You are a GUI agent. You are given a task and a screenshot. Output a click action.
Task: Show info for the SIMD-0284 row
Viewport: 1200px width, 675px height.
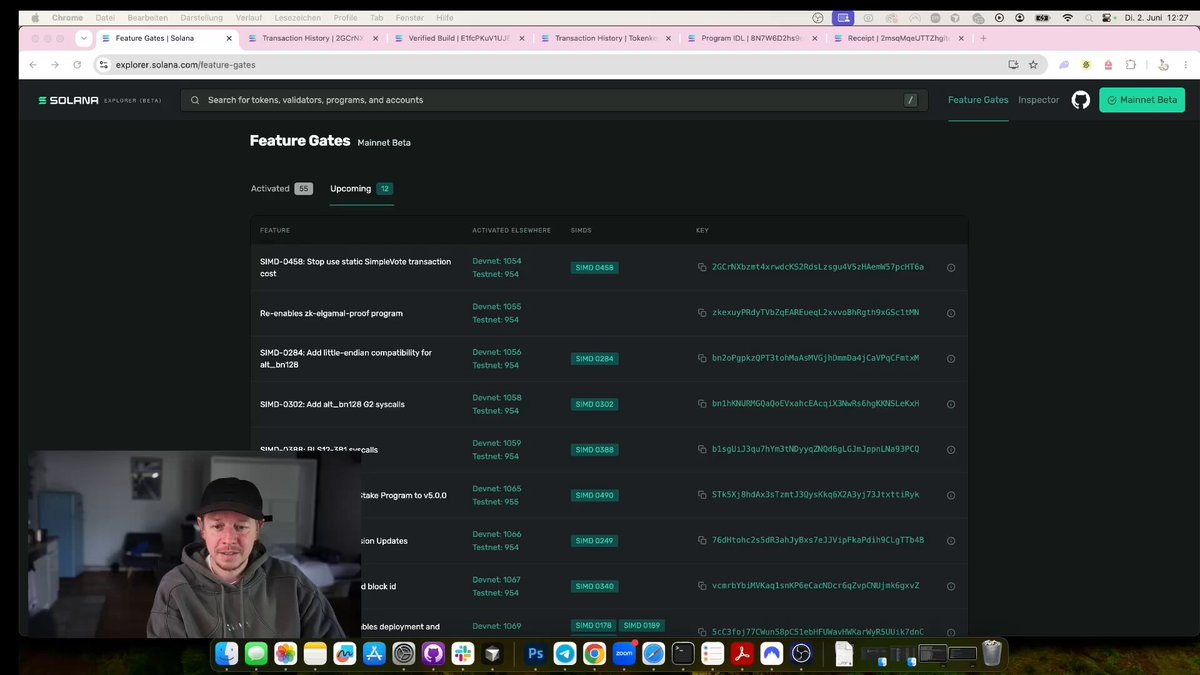pyautogui.click(x=951, y=359)
